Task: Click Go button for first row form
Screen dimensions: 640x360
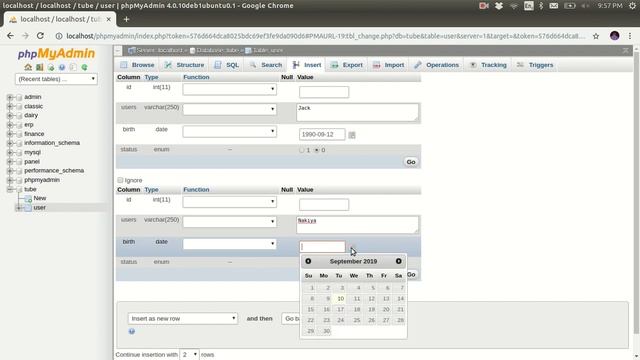Action: click(x=411, y=162)
